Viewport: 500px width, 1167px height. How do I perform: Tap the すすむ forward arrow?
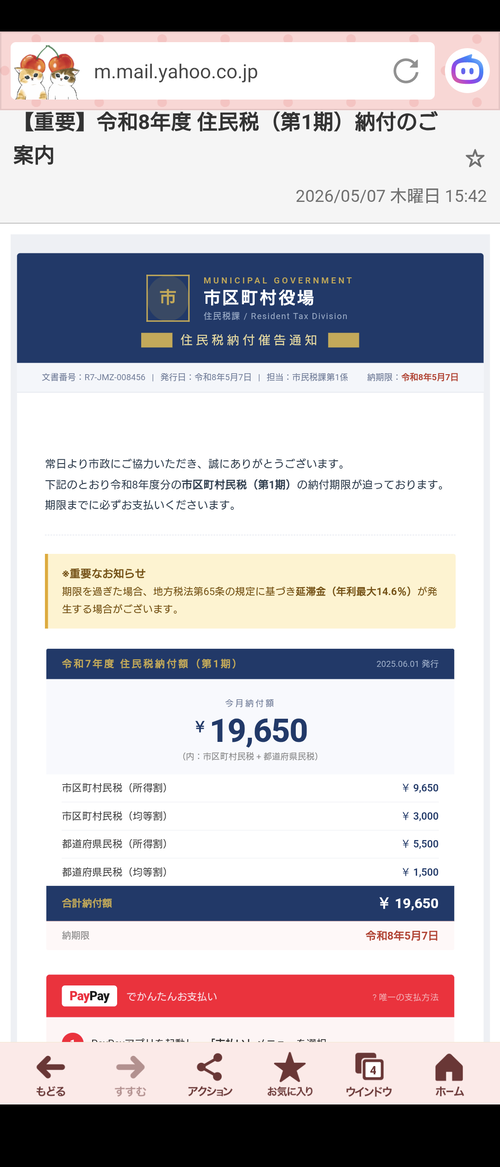click(x=130, y=1075)
